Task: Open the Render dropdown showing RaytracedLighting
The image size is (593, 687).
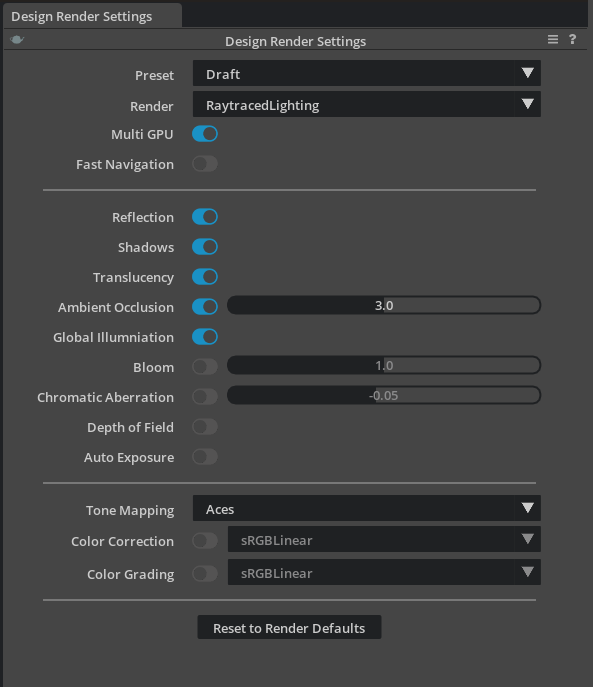Action: [x=366, y=104]
